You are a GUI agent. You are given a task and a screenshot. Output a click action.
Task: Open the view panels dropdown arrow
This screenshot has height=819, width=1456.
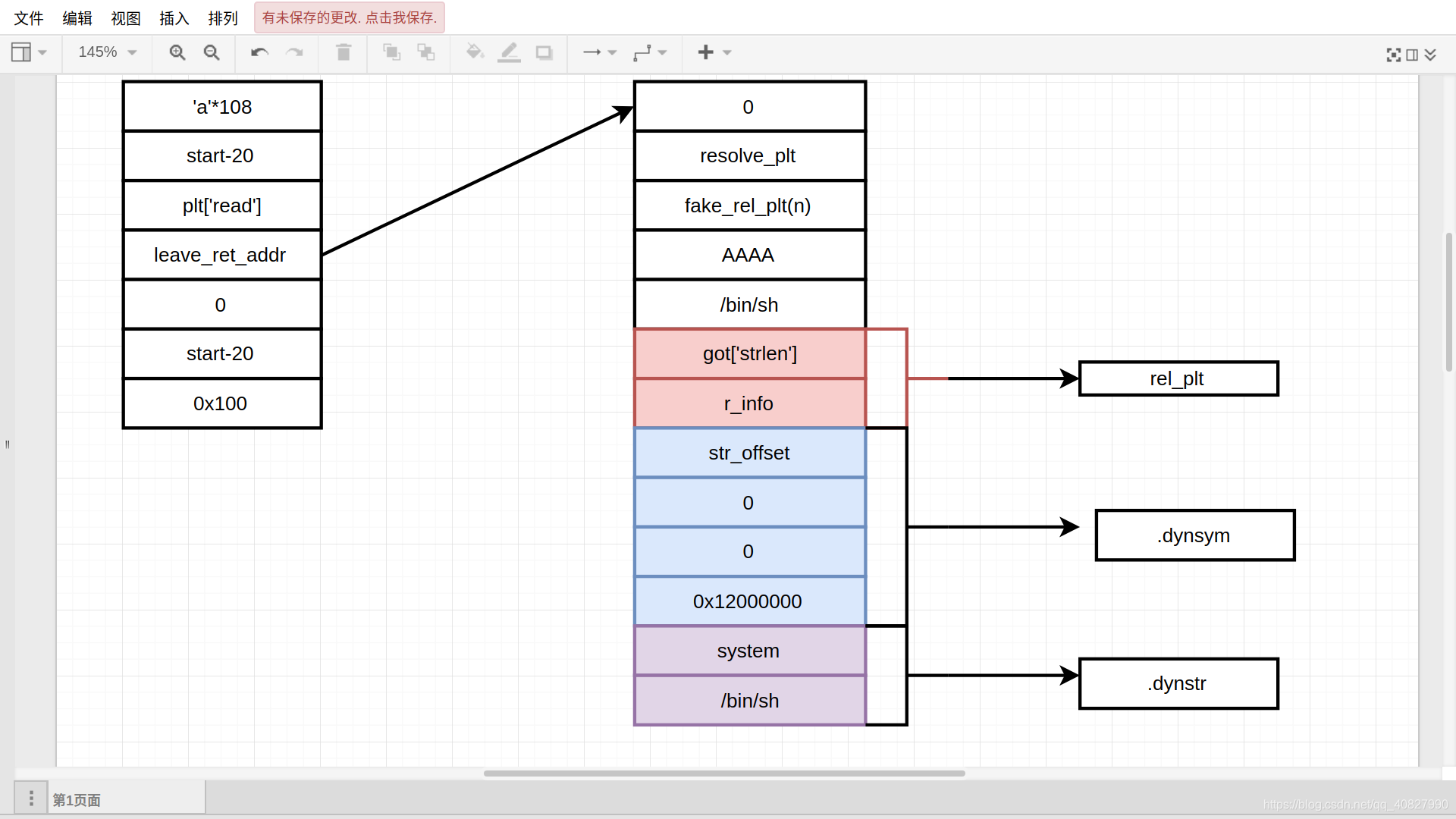point(42,52)
